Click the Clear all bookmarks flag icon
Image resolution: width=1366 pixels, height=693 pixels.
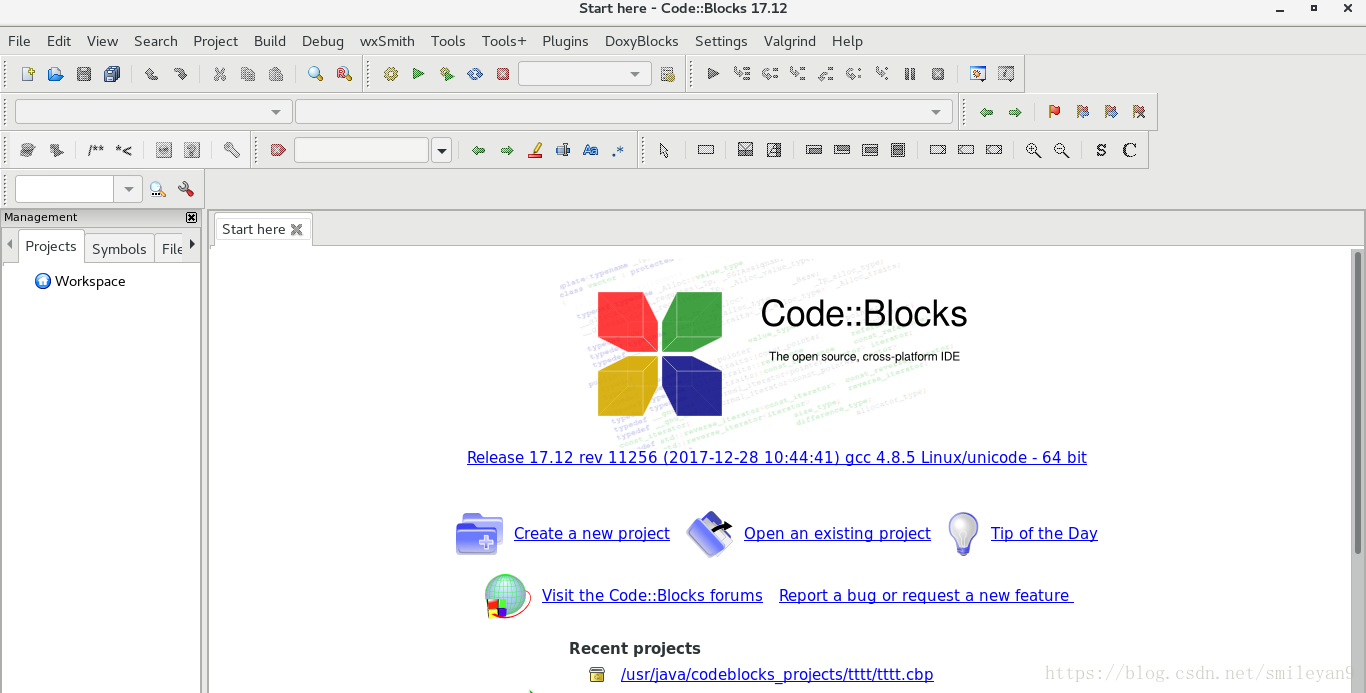coord(1139,112)
